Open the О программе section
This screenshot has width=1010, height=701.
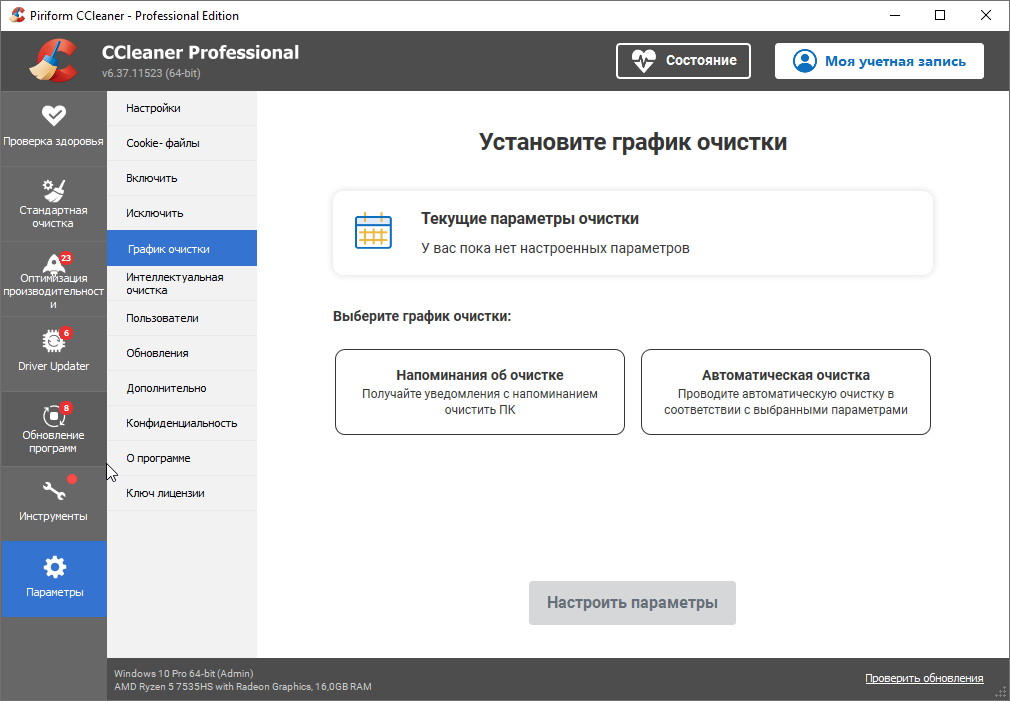(182, 458)
